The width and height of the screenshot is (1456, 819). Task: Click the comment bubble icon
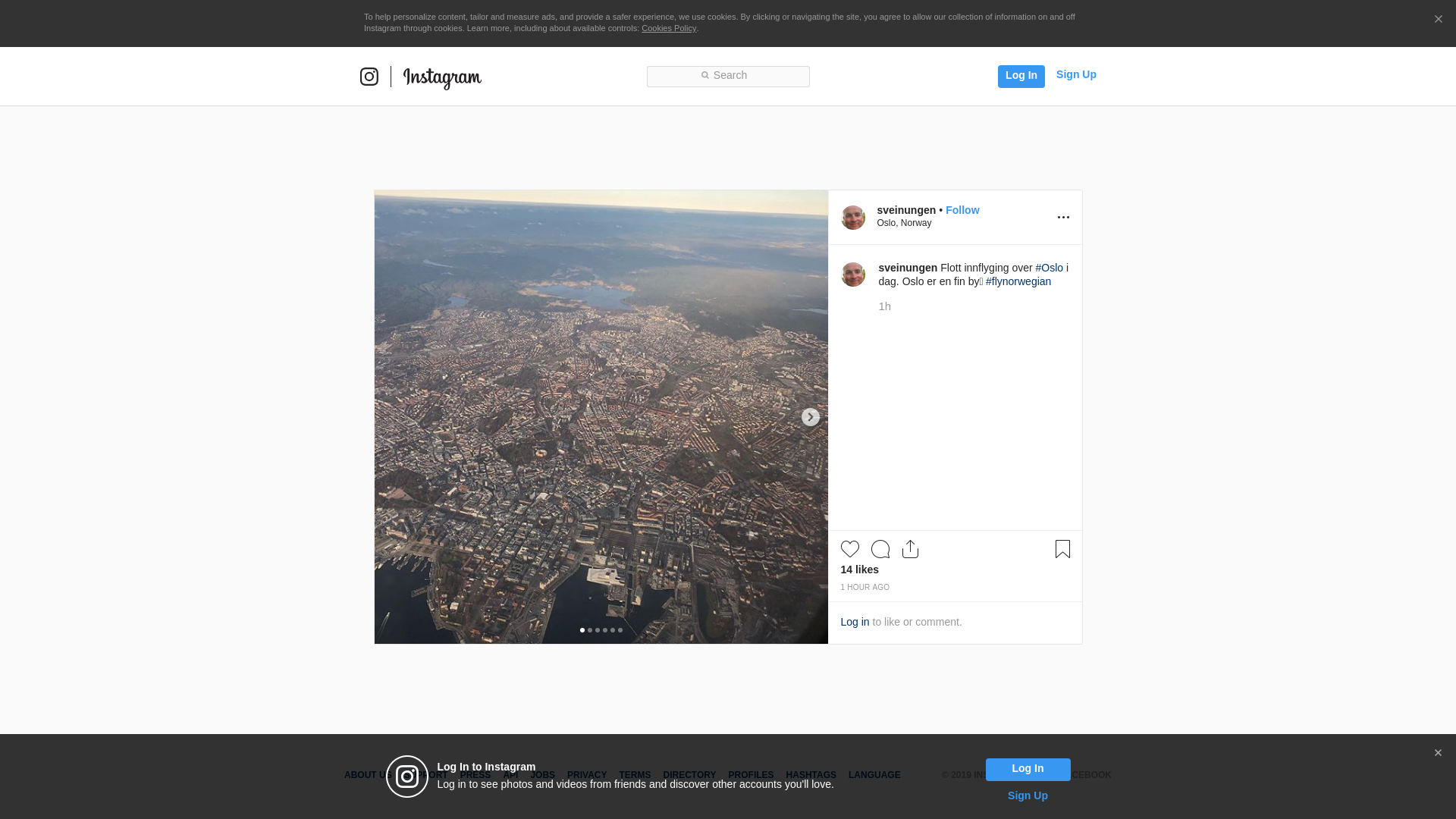click(x=880, y=549)
